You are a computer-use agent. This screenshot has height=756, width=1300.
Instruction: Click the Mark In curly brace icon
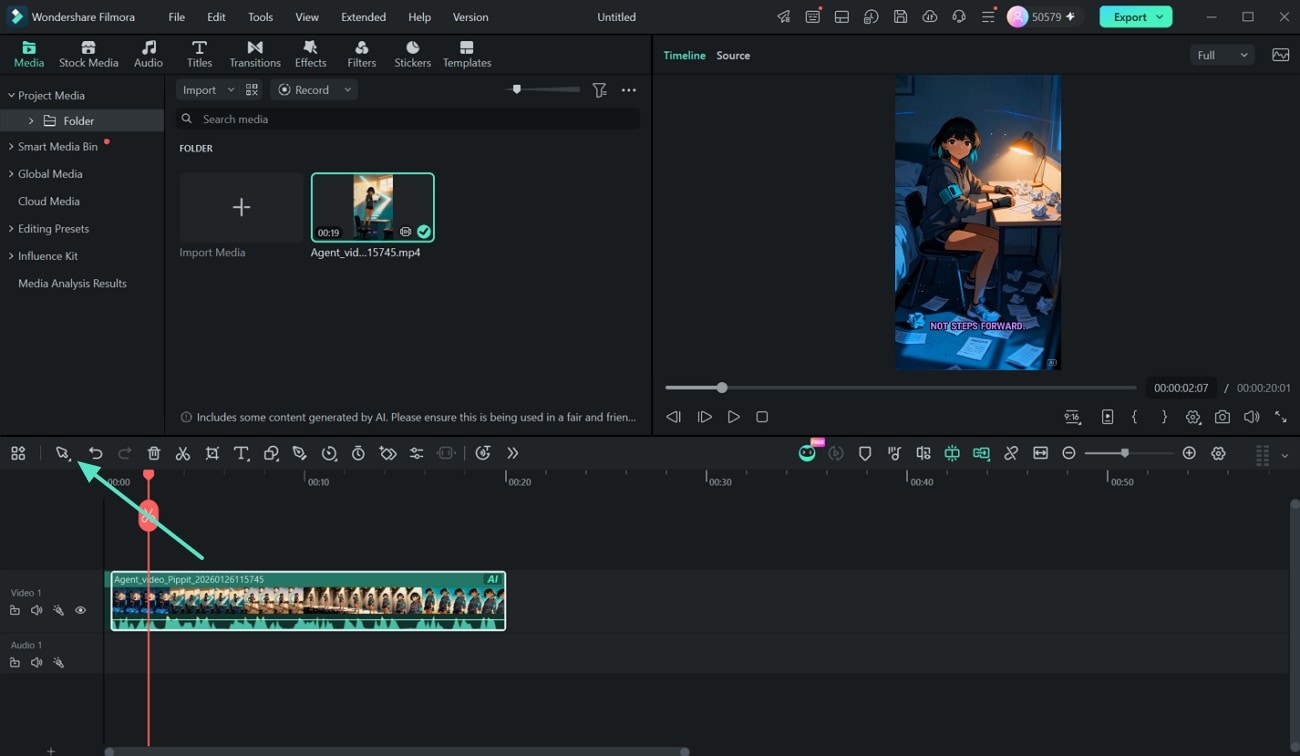(x=1135, y=417)
